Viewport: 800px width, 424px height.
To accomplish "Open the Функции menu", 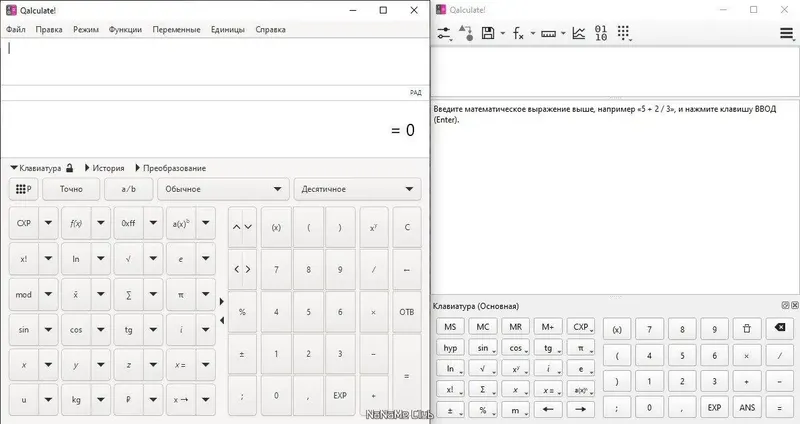I will [x=125, y=30].
